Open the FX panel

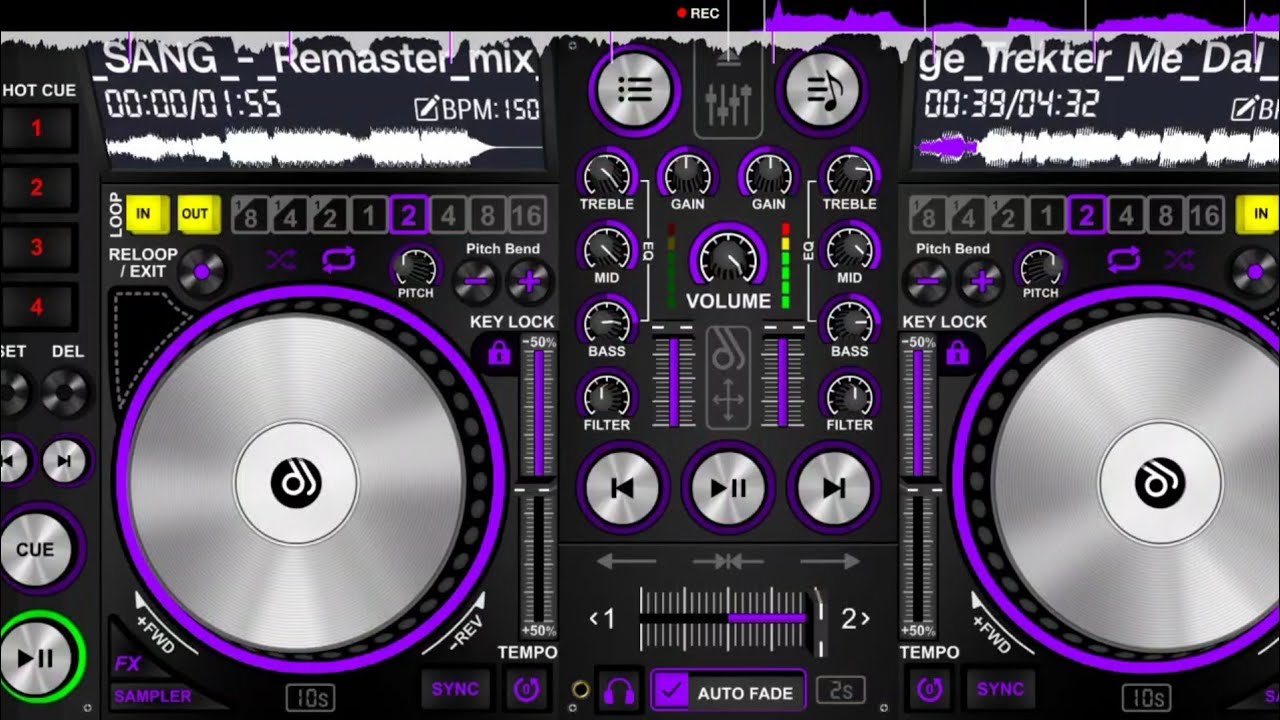tap(127, 663)
